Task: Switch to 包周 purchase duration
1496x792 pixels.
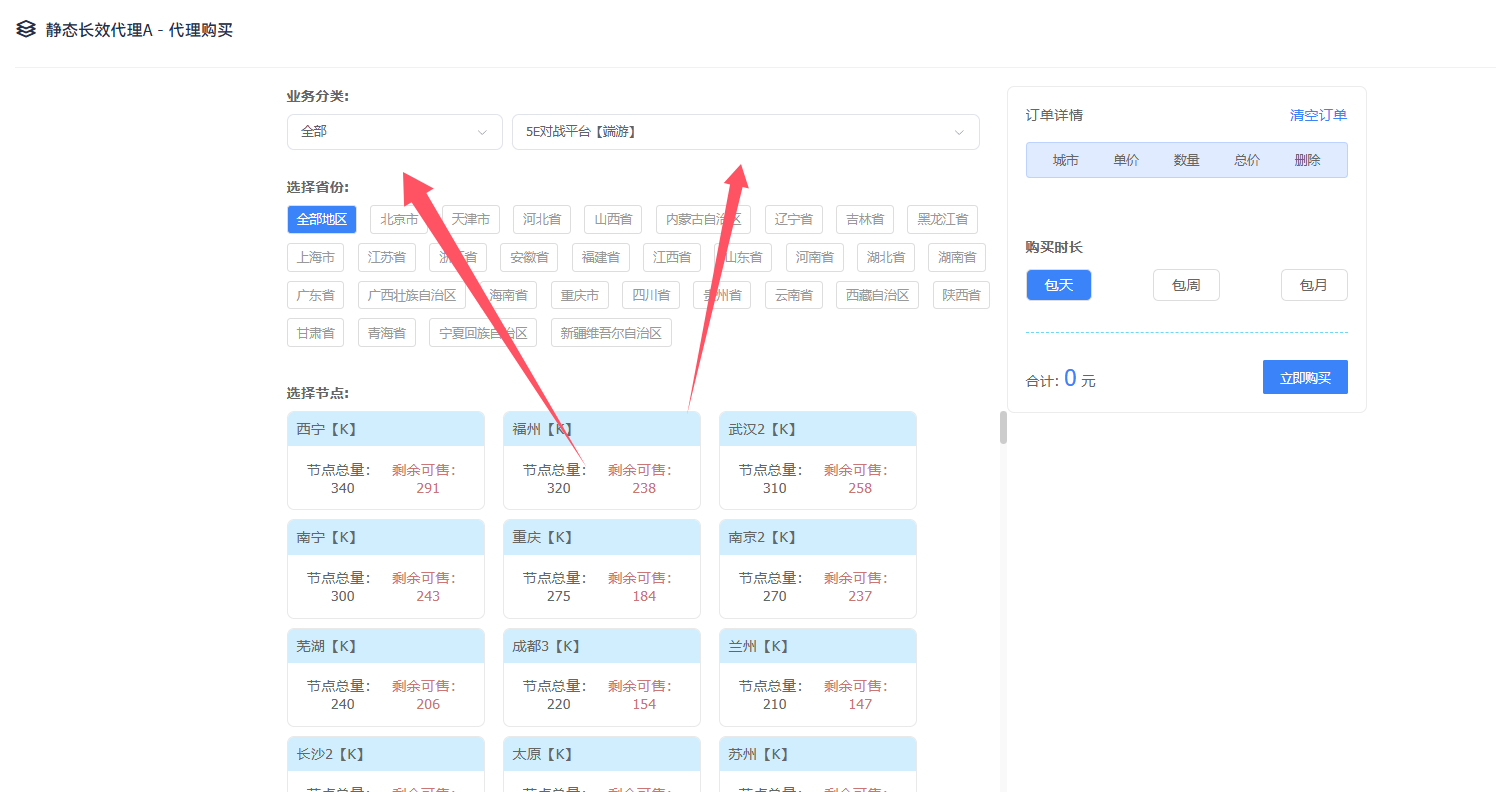Action: pyautogui.click(x=1185, y=285)
